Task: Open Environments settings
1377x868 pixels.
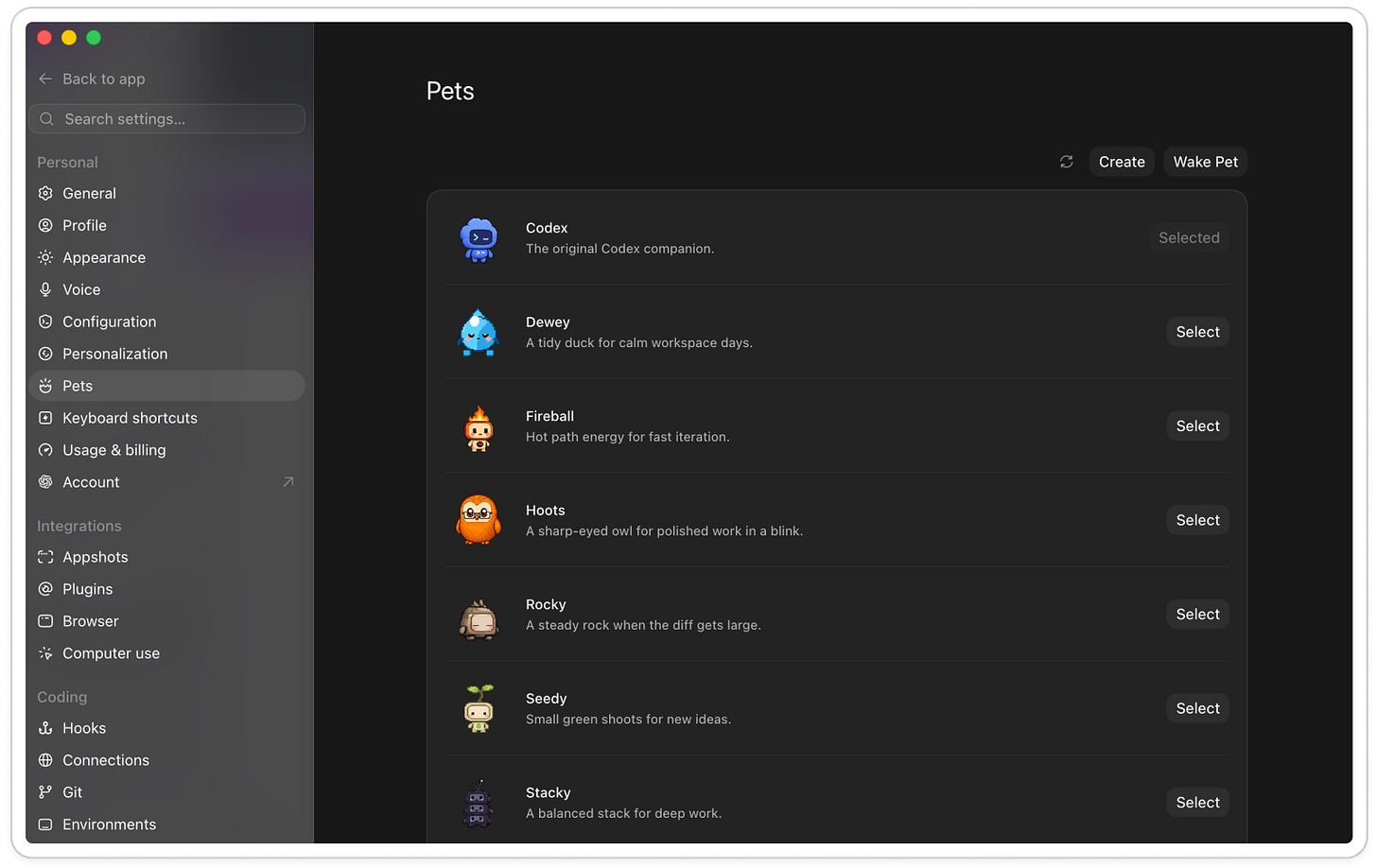Action: tap(167, 825)
